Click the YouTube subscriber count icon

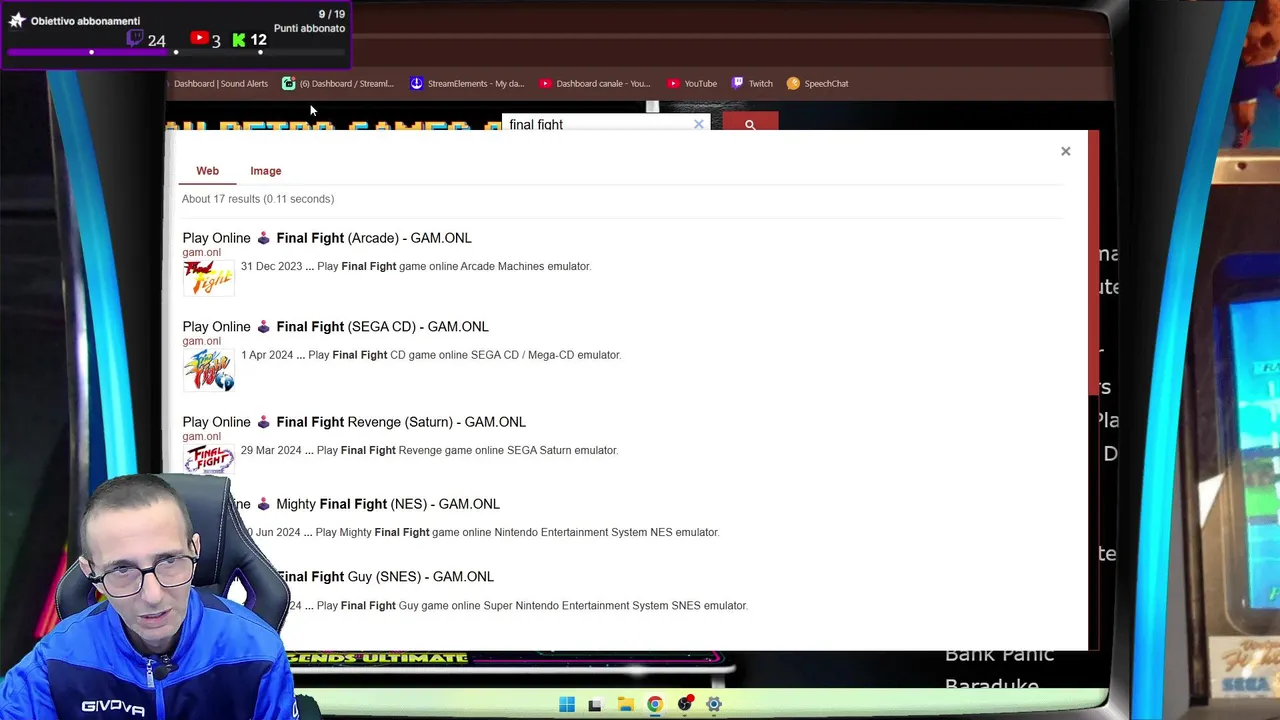click(199, 39)
